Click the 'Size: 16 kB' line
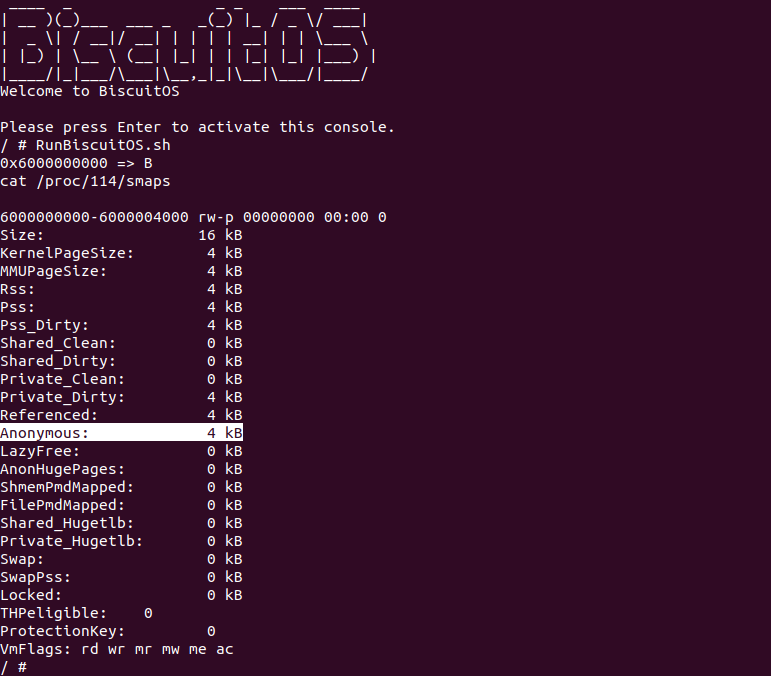The height and width of the screenshot is (676, 771). (121, 235)
